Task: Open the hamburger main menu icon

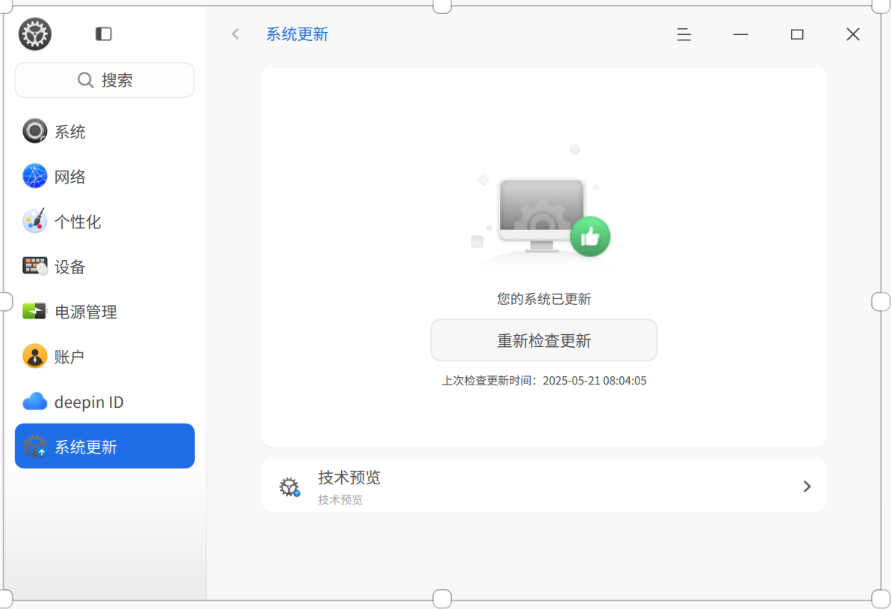Action: pyautogui.click(x=684, y=34)
